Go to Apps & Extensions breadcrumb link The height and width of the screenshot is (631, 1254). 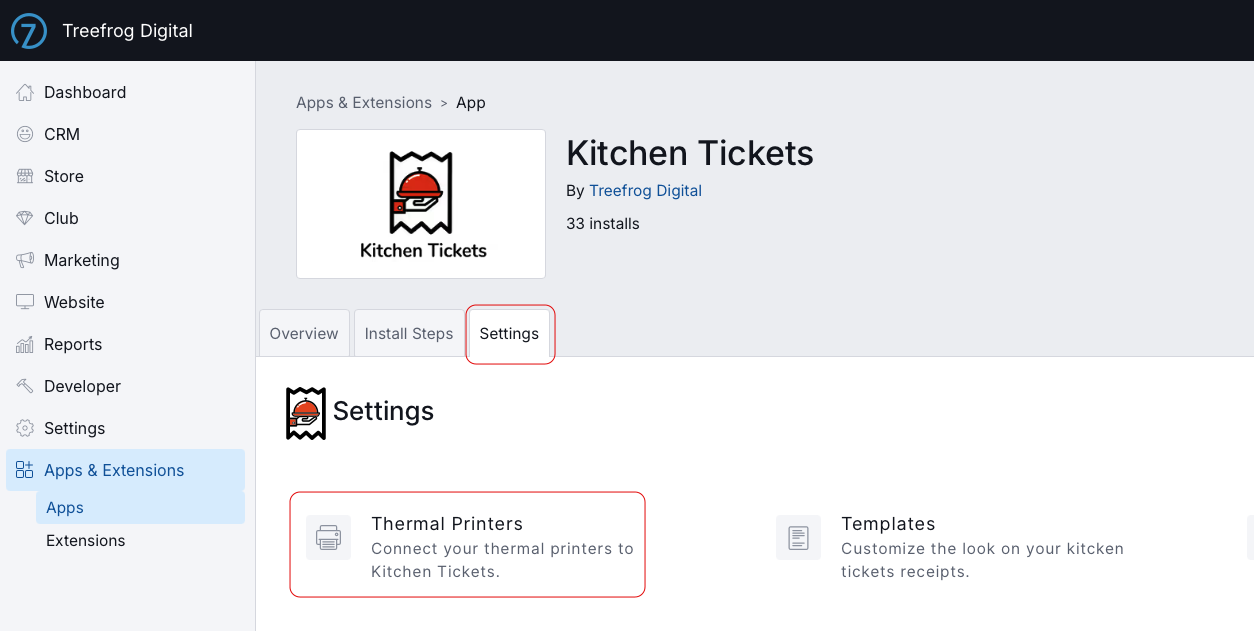(x=364, y=103)
